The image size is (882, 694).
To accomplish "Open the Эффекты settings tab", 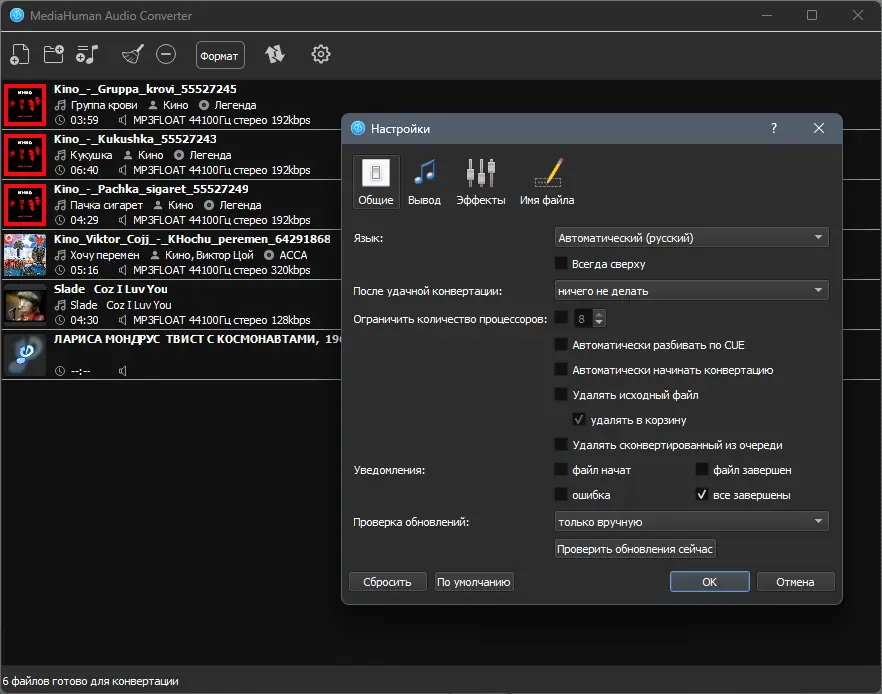I will (480, 182).
